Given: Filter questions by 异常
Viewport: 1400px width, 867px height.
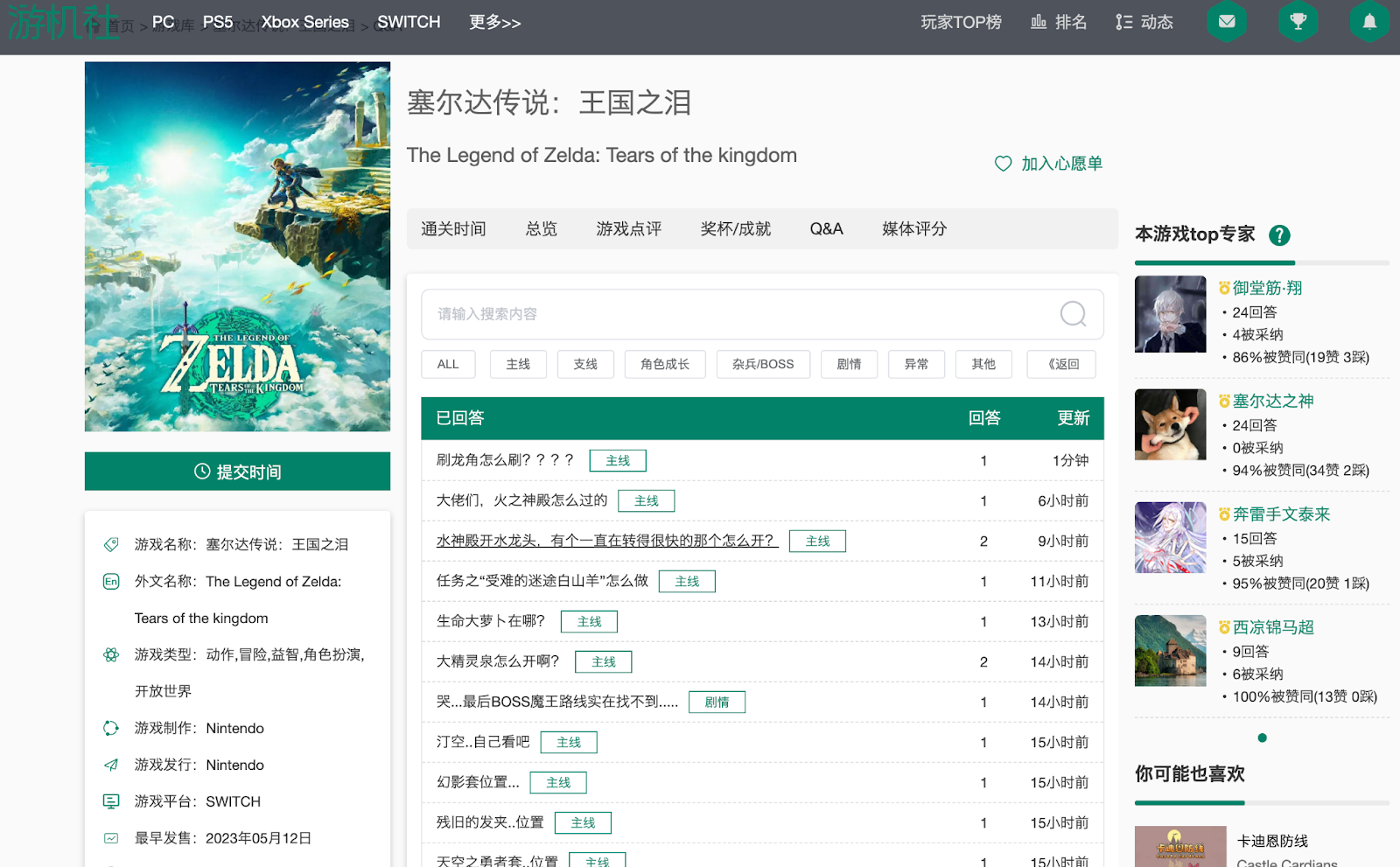Looking at the screenshot, I should tap(916, 364).
